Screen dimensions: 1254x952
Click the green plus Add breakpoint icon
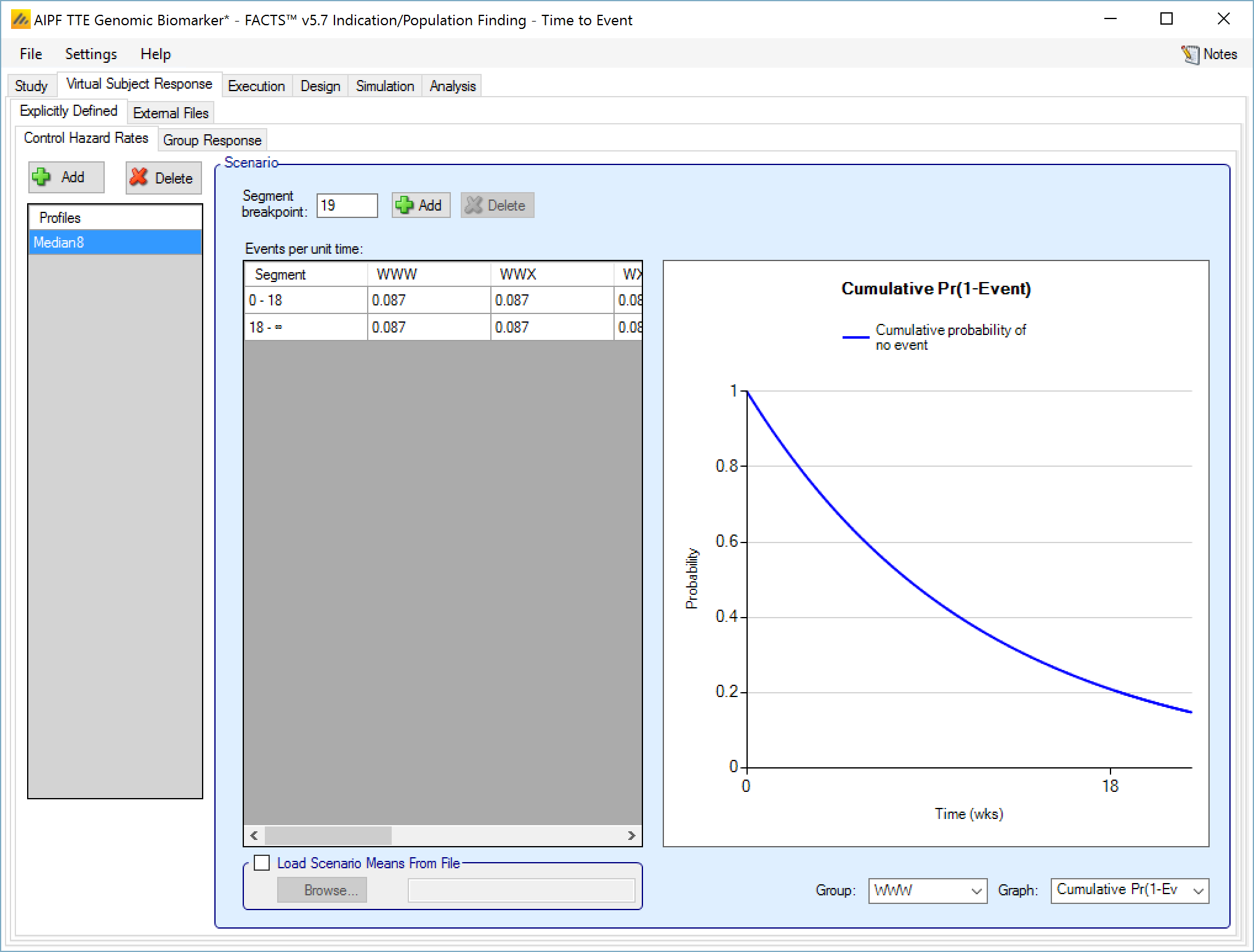pos(405,205)
